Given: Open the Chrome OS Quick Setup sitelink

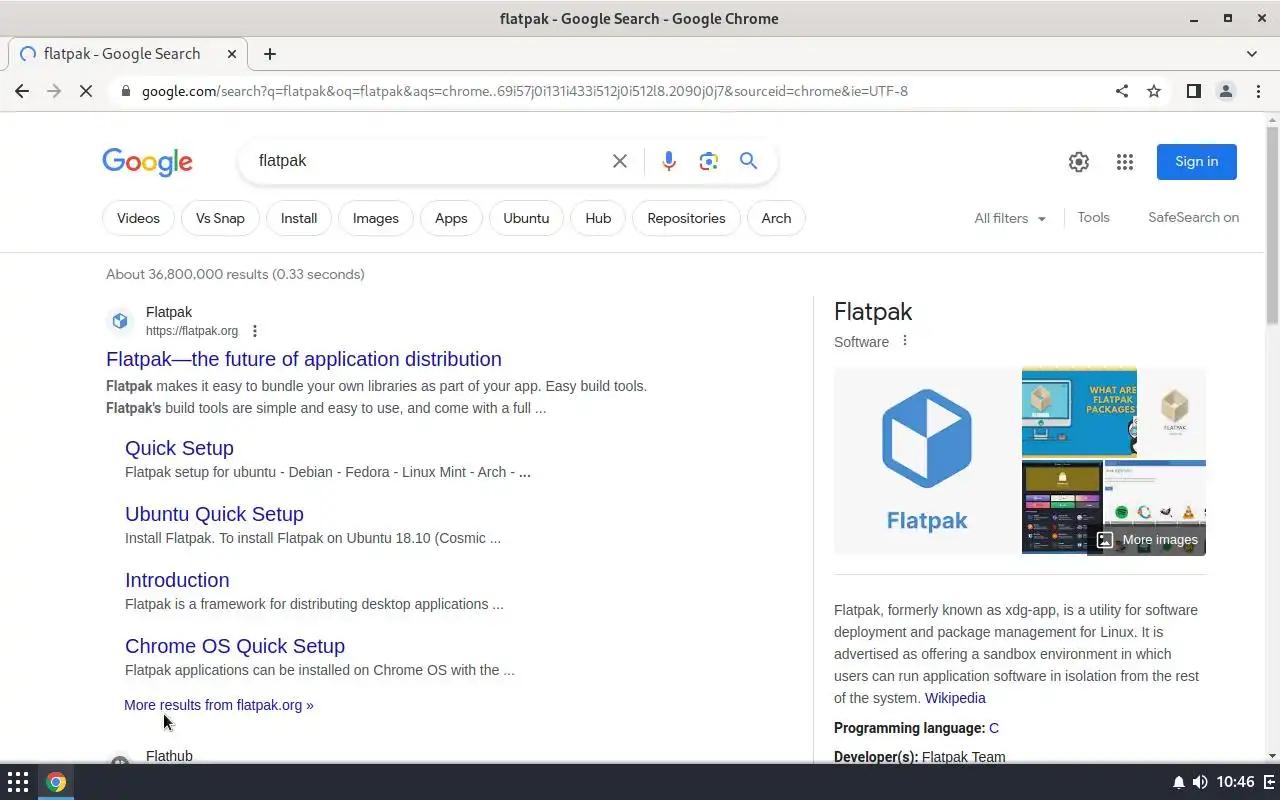Looking at the screenshot, I should 235,646.
